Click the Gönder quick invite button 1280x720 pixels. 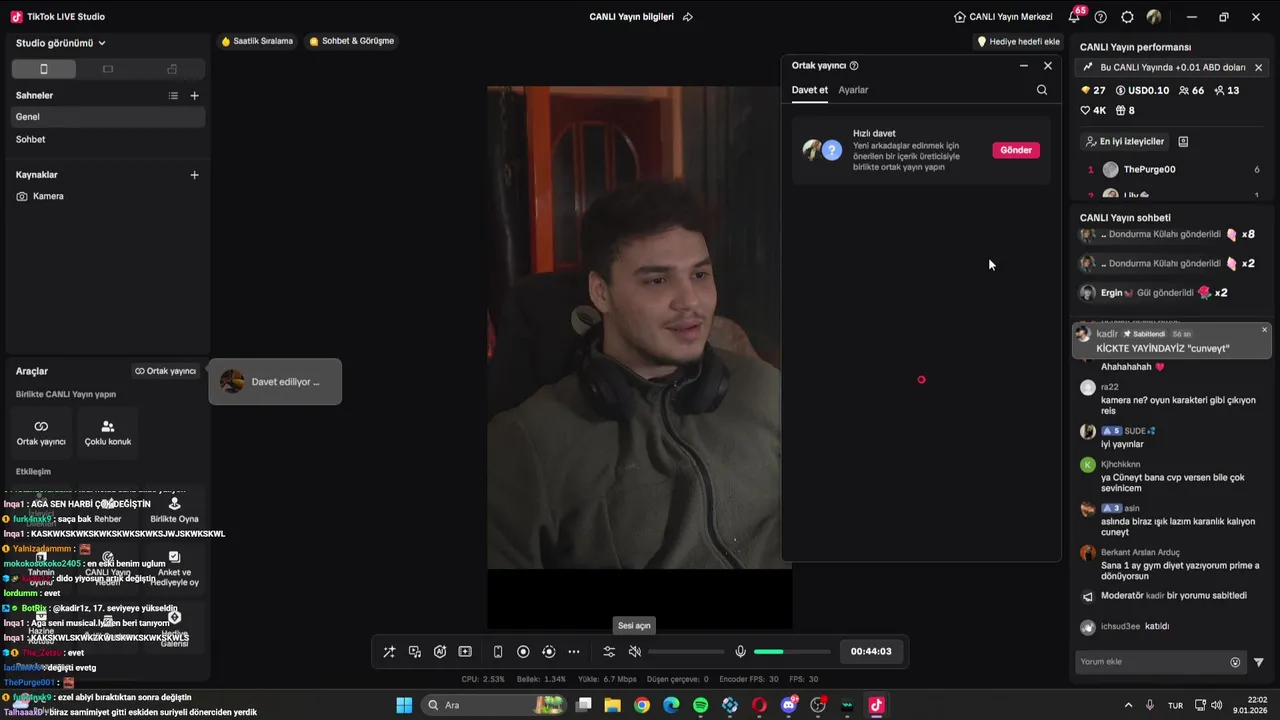coord(1016,150)
